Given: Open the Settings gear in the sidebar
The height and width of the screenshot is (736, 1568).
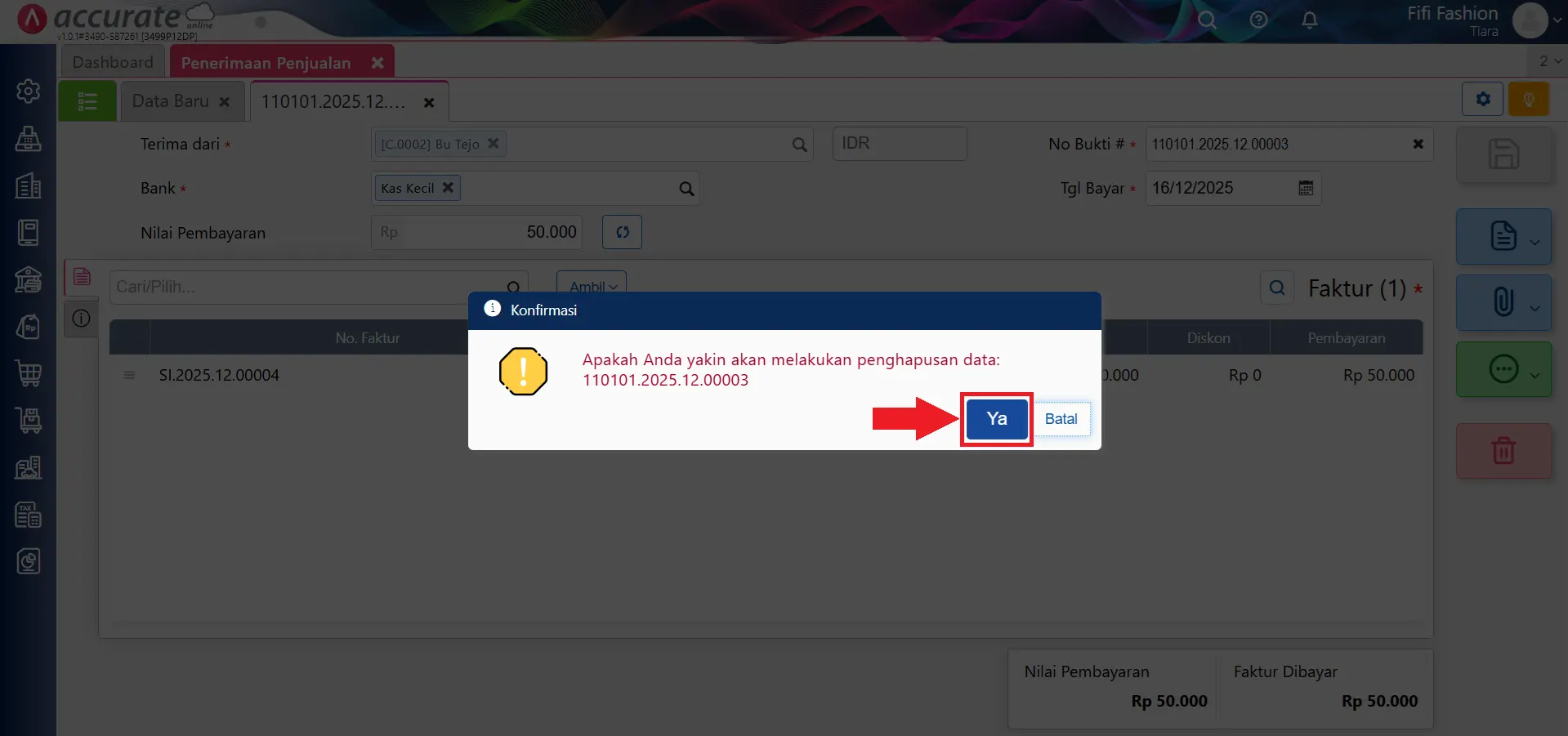Looking at the screenshot, I should tap(29, 91).
